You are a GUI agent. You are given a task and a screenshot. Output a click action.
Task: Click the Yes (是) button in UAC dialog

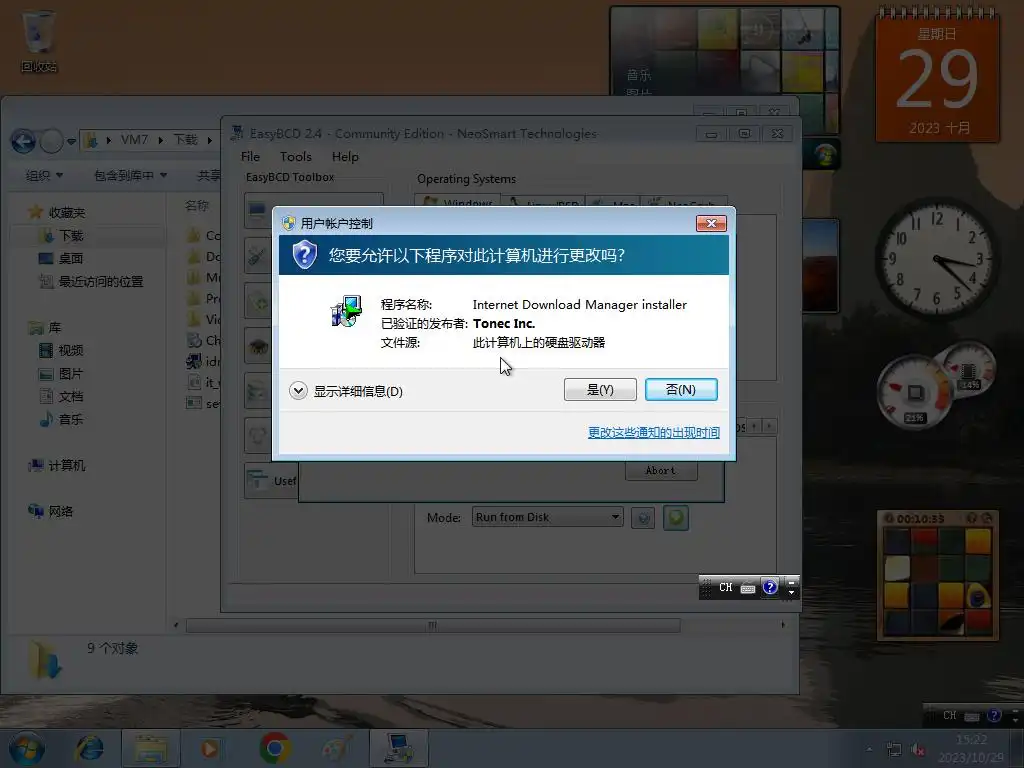[x=600, y=390]
